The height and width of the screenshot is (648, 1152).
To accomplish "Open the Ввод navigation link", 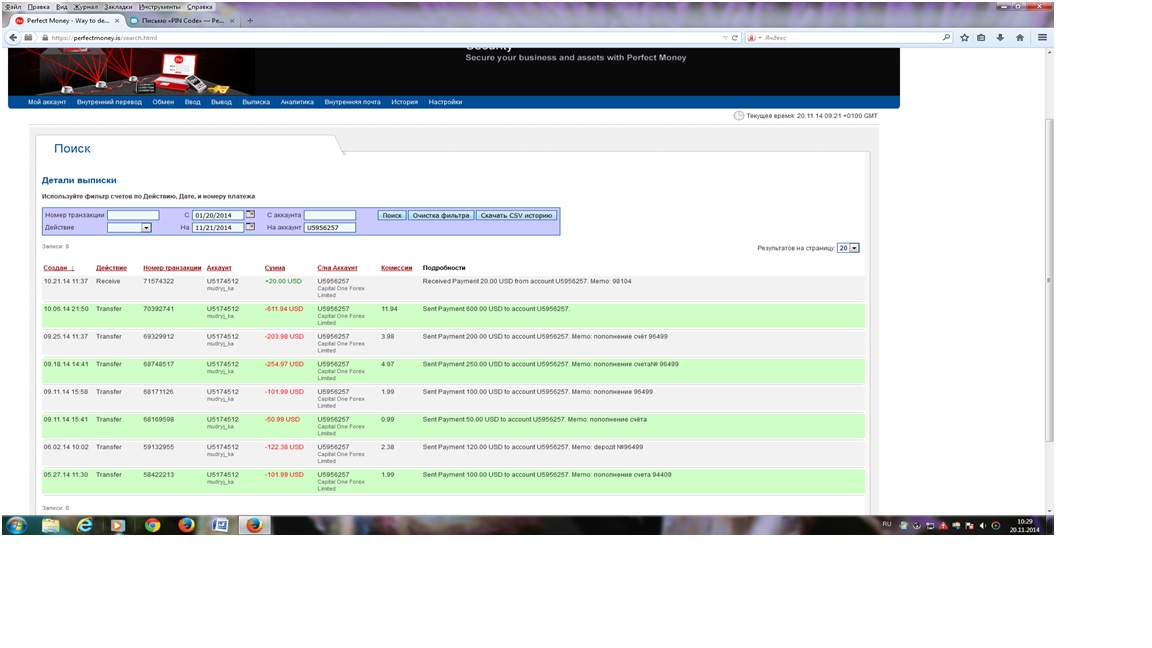I will 192,102.
